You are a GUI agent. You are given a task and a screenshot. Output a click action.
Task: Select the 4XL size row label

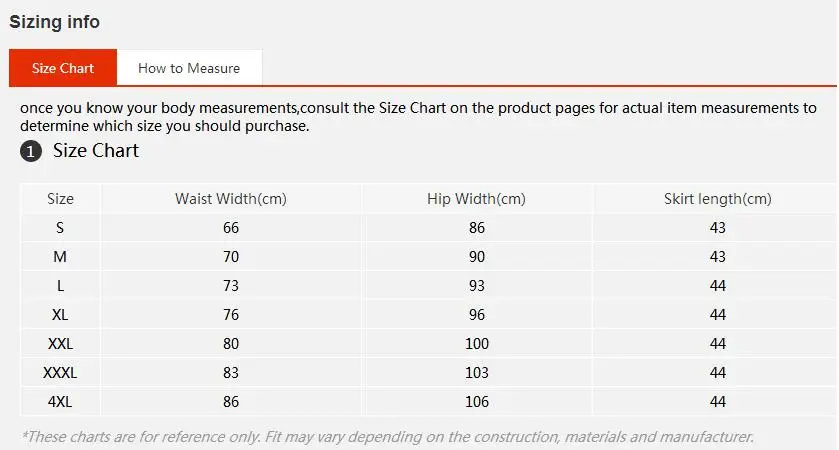point(60,402)
